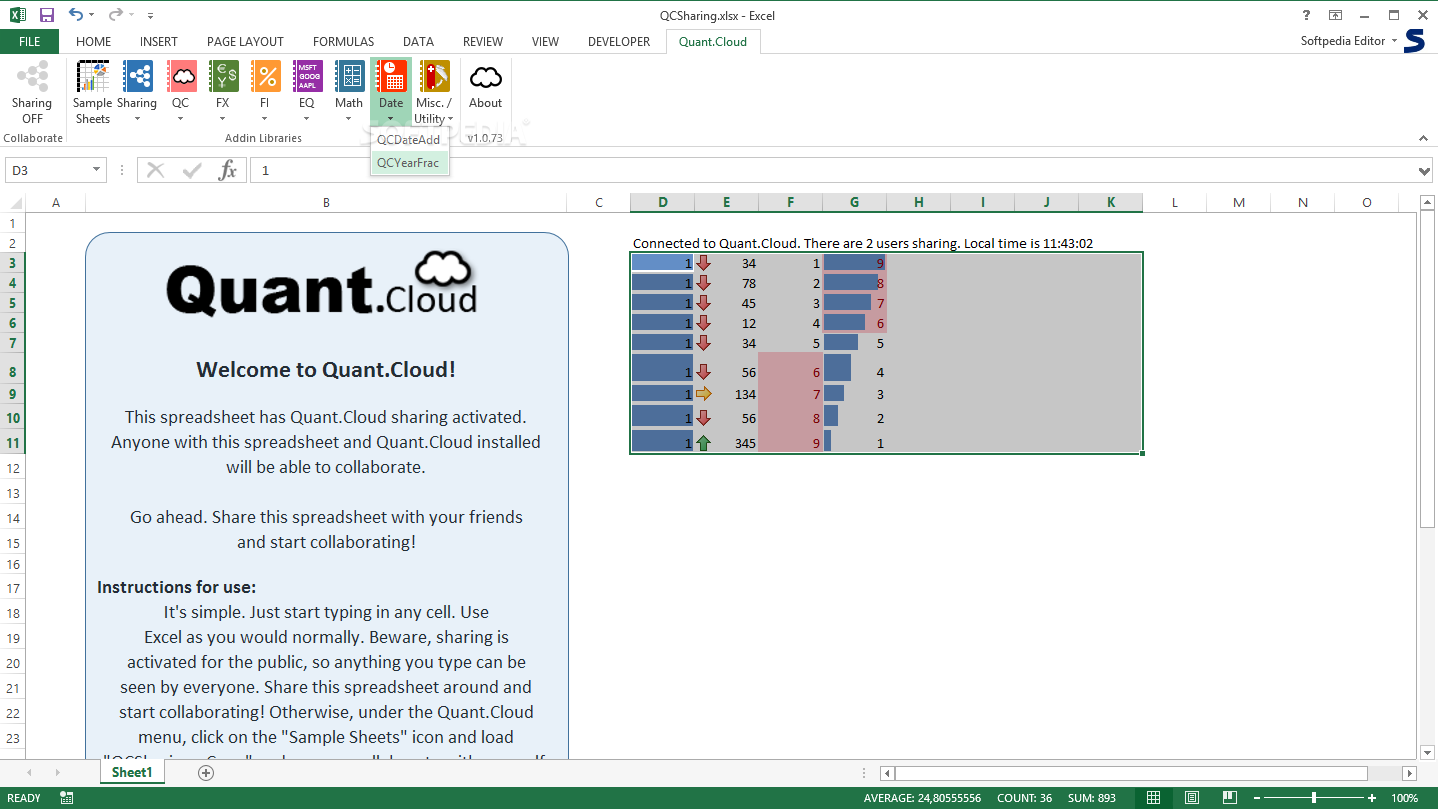
Task: Open the Softpedia Editor account dropdown
Action: pyautogui.click(x=1349, y=41)
